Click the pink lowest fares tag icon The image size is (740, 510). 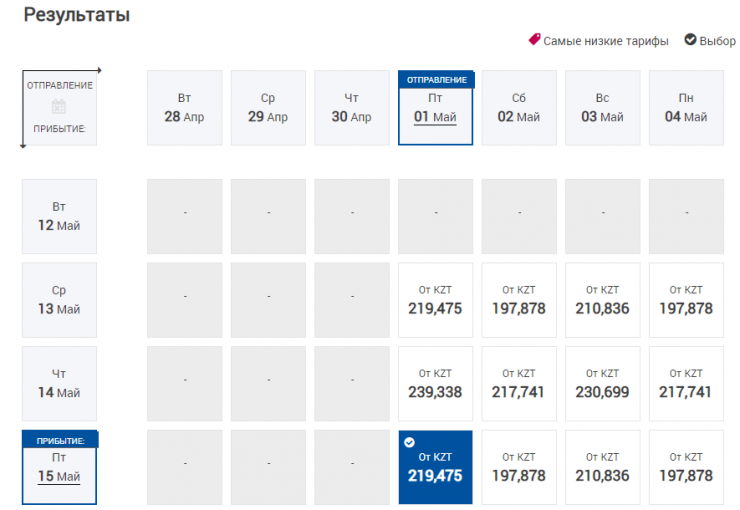click(534, 40)
